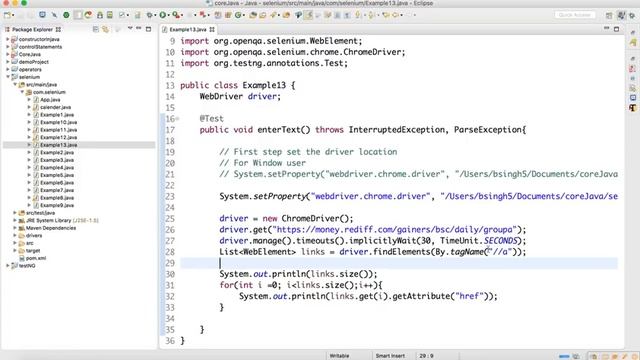The width and height of the screenshot is (640, 360).
Task: Toggle Mark Occurrences in the toolbar
Action: [308, 15]
